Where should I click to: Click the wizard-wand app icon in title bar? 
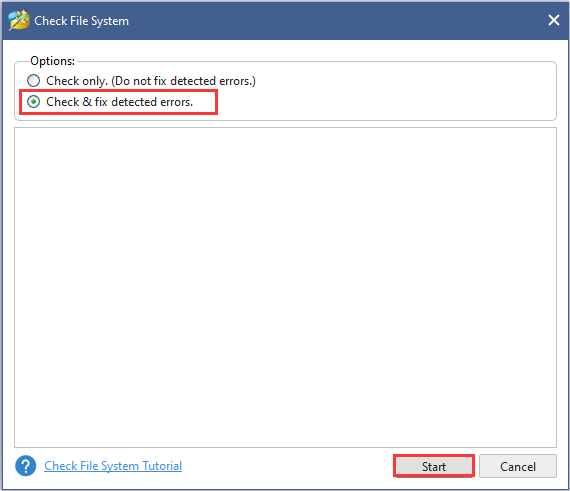[x=19, y=20]
